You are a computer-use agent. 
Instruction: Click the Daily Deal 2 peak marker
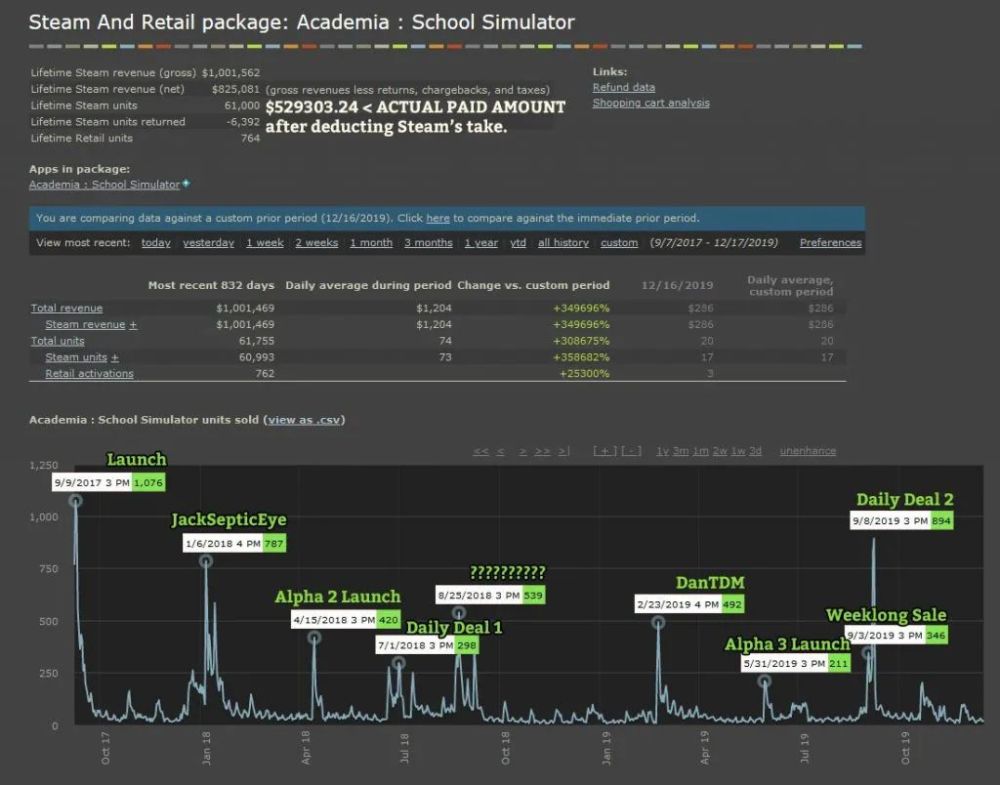pyautogui.click(x=873, y=541)
